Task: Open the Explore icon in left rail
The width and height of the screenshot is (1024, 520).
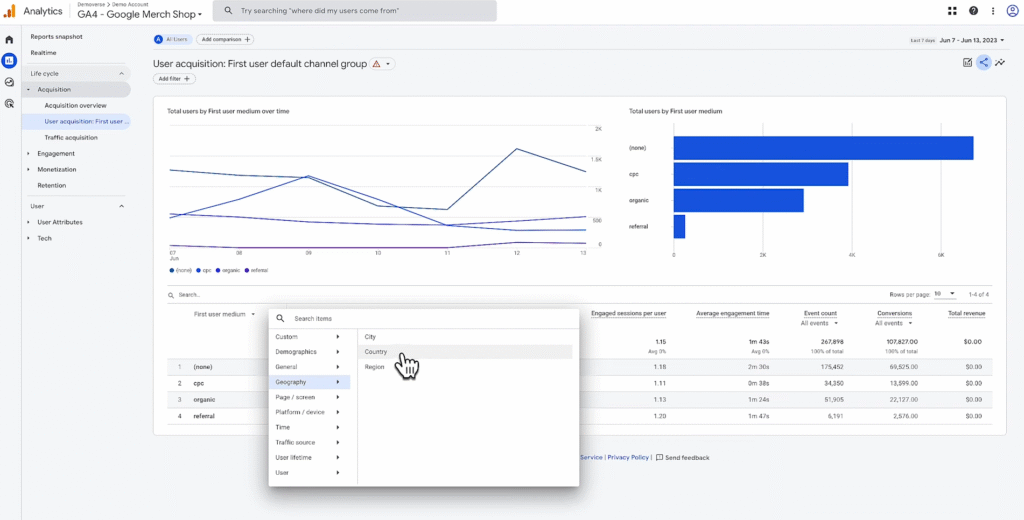Action: 9,82
